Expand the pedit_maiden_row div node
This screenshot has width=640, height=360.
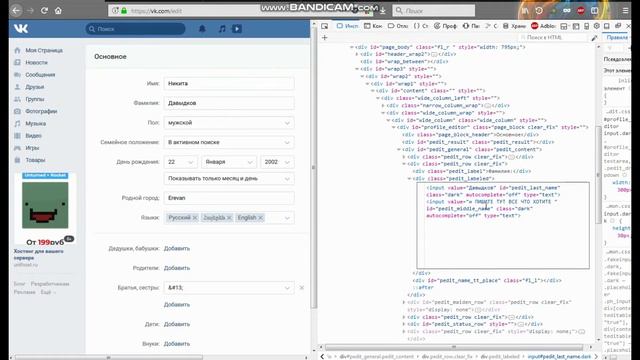click(404, 302)
